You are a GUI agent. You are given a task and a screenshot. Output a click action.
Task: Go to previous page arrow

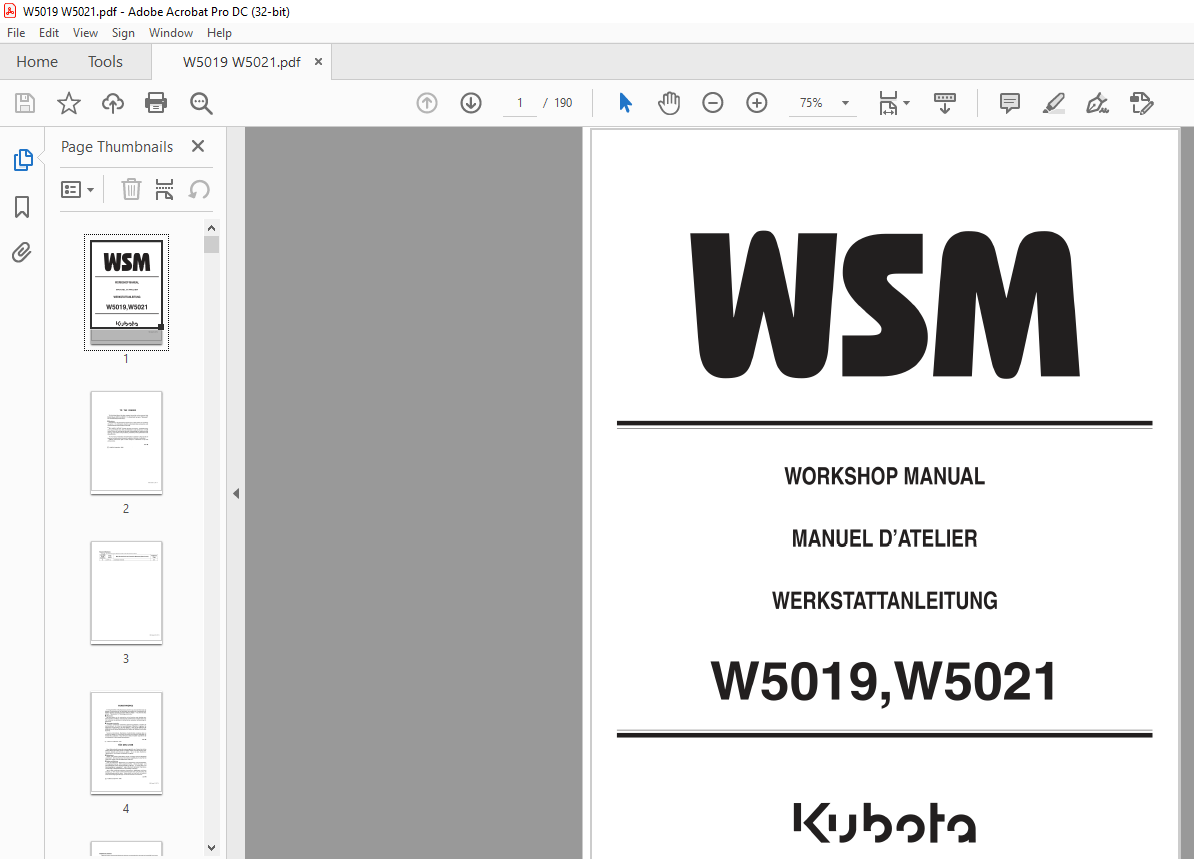(x=427, y=103)
